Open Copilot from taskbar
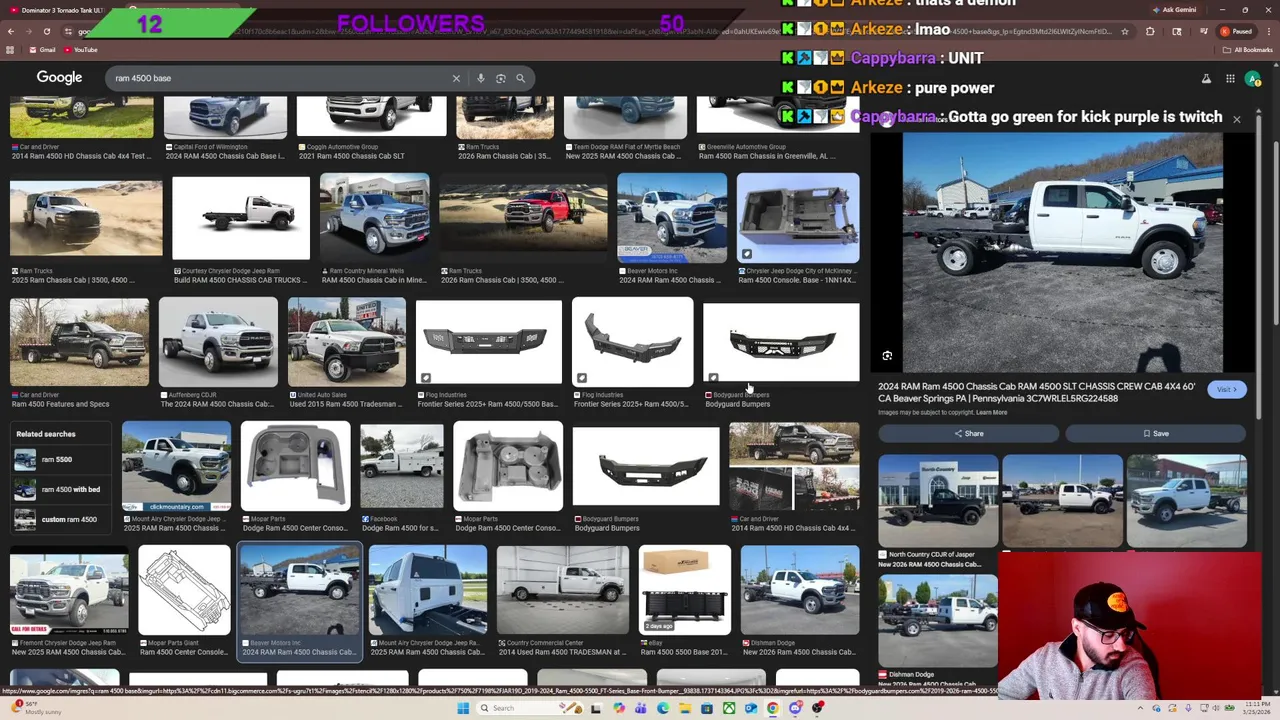1280x720 pixels. pyautogui.click(x=619, y=708)
